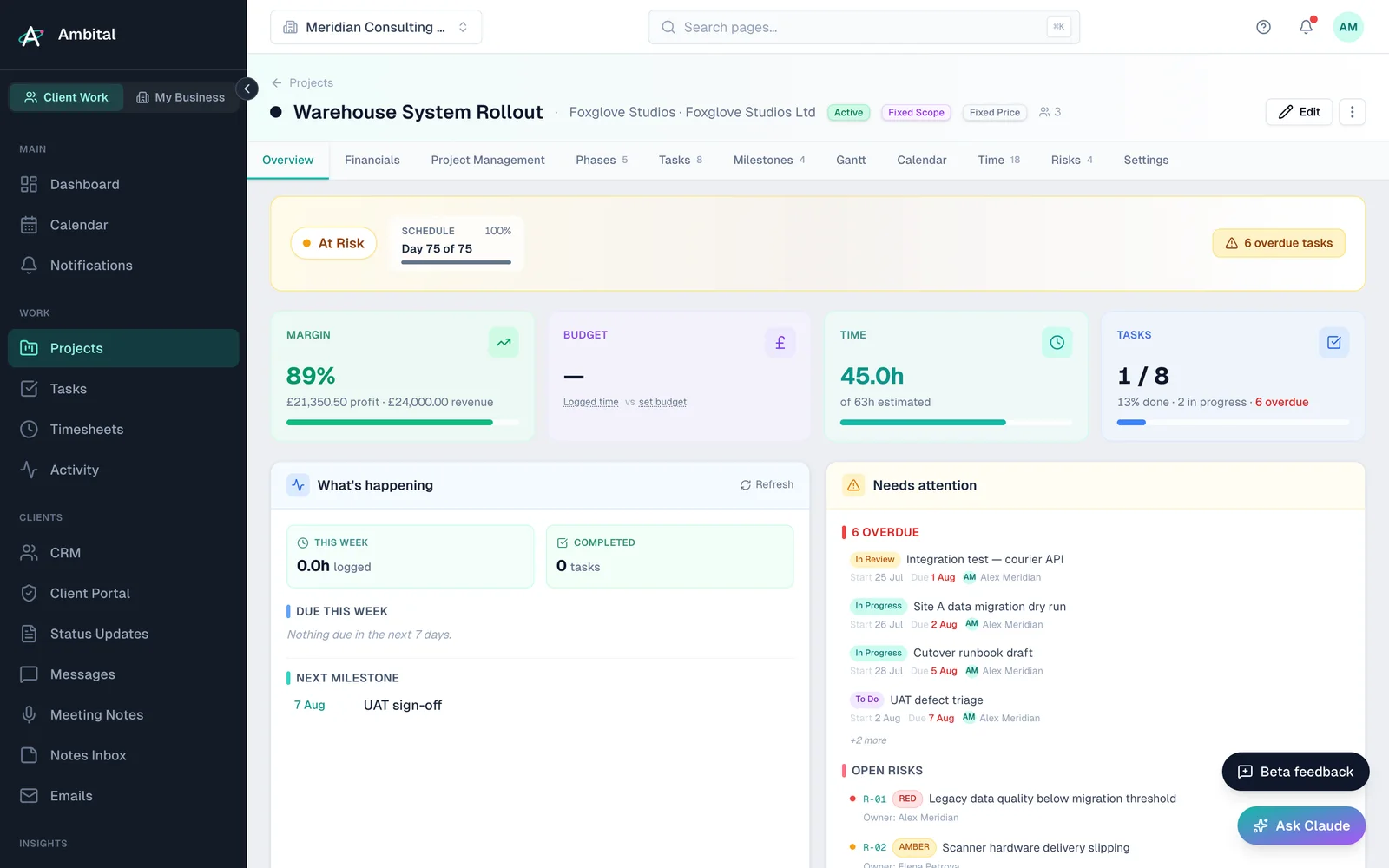Viewport: 1389px width, 868px height.
Task: Open the Milestones tab
Action: coord(769,160)
